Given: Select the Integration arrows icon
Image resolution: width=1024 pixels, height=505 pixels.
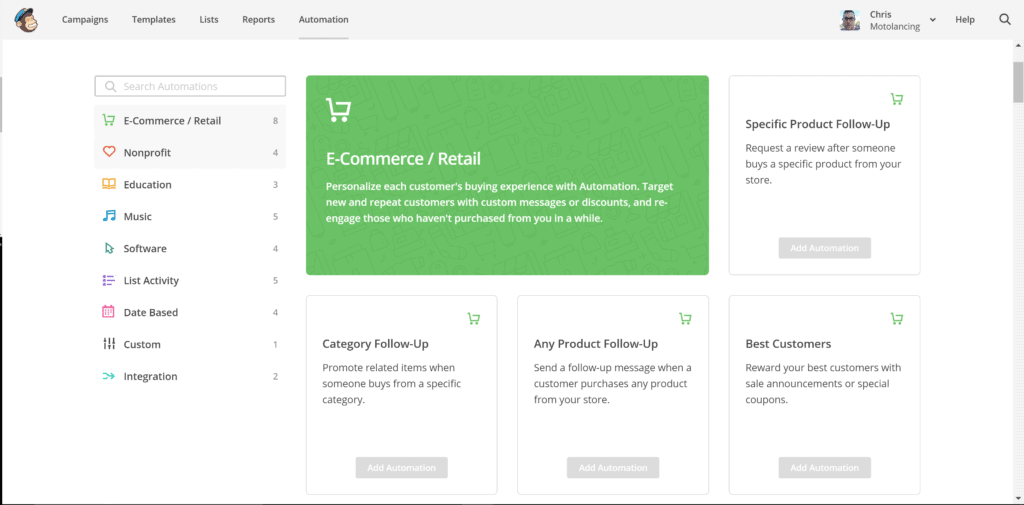Looking at the screenshot, I should [109, 376].
